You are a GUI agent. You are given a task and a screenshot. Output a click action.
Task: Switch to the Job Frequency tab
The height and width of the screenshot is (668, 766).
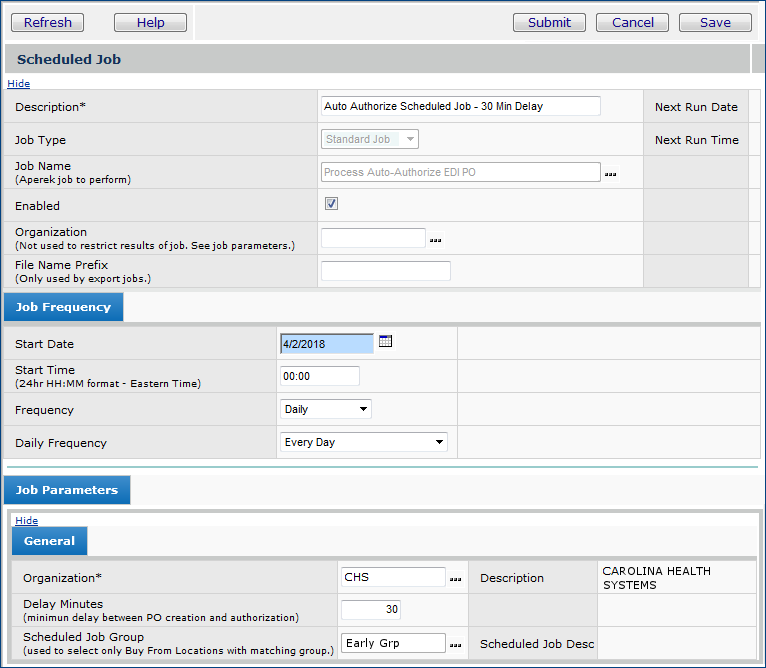[x=63, y=307]
